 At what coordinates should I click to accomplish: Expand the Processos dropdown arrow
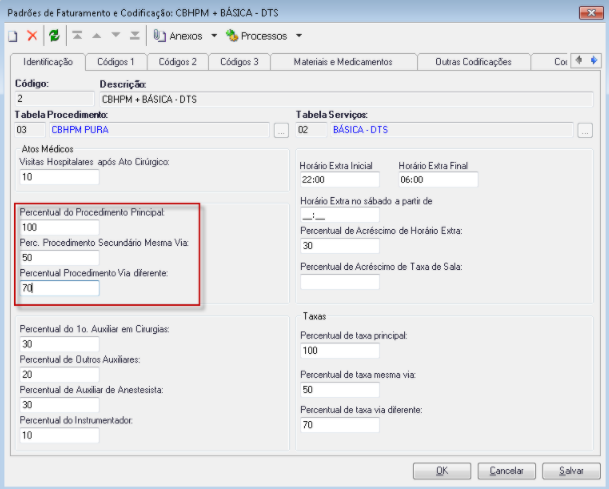coord(299,36)
